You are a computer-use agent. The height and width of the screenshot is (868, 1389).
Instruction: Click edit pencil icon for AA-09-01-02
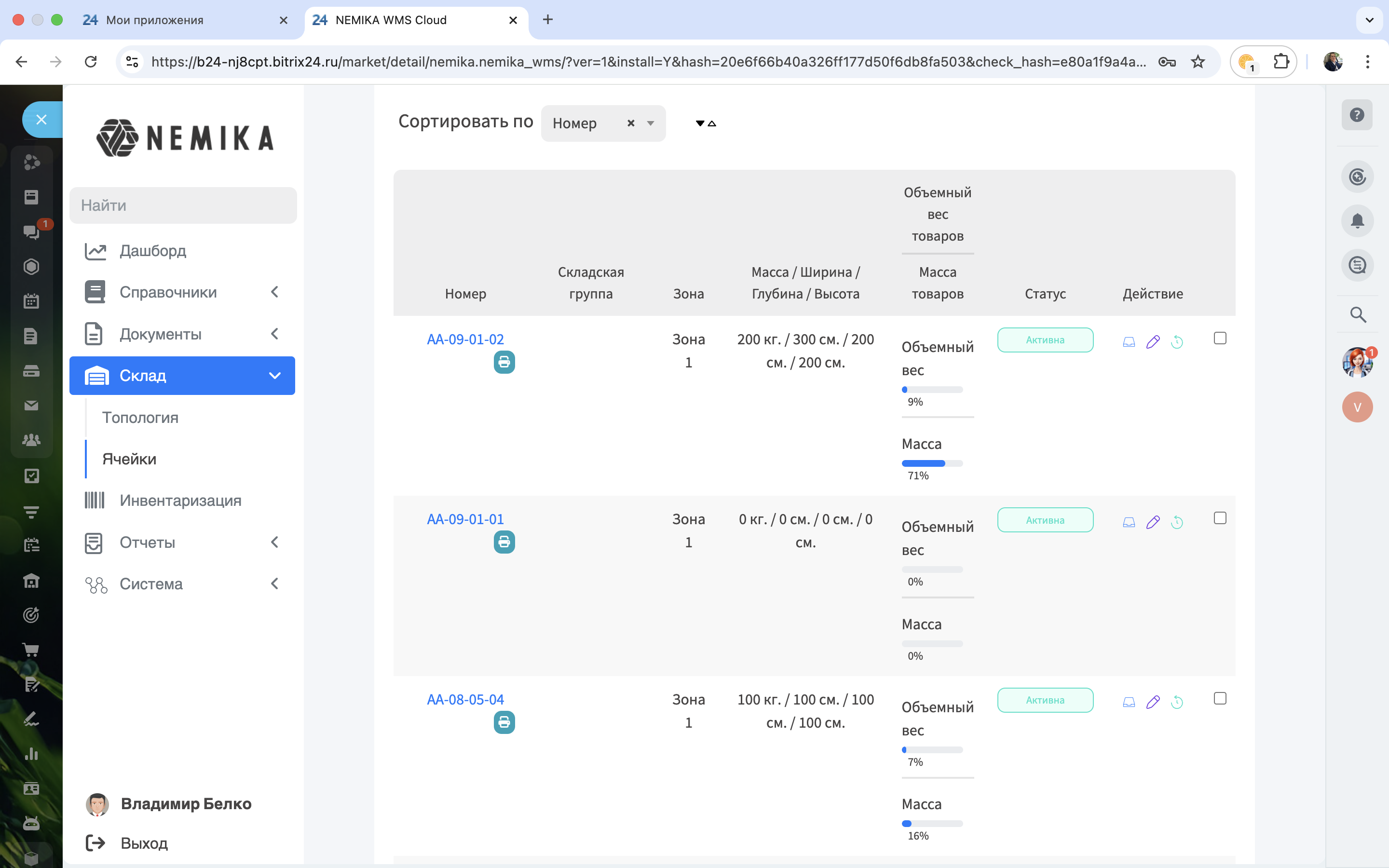click(1153, 341)
